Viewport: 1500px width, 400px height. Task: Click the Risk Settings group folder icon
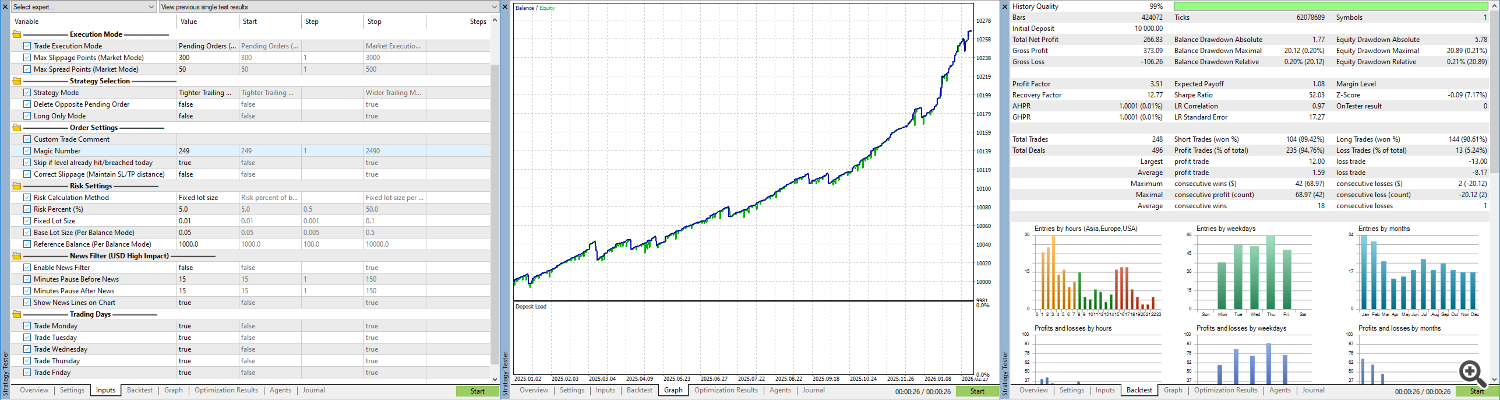point(17,186)
